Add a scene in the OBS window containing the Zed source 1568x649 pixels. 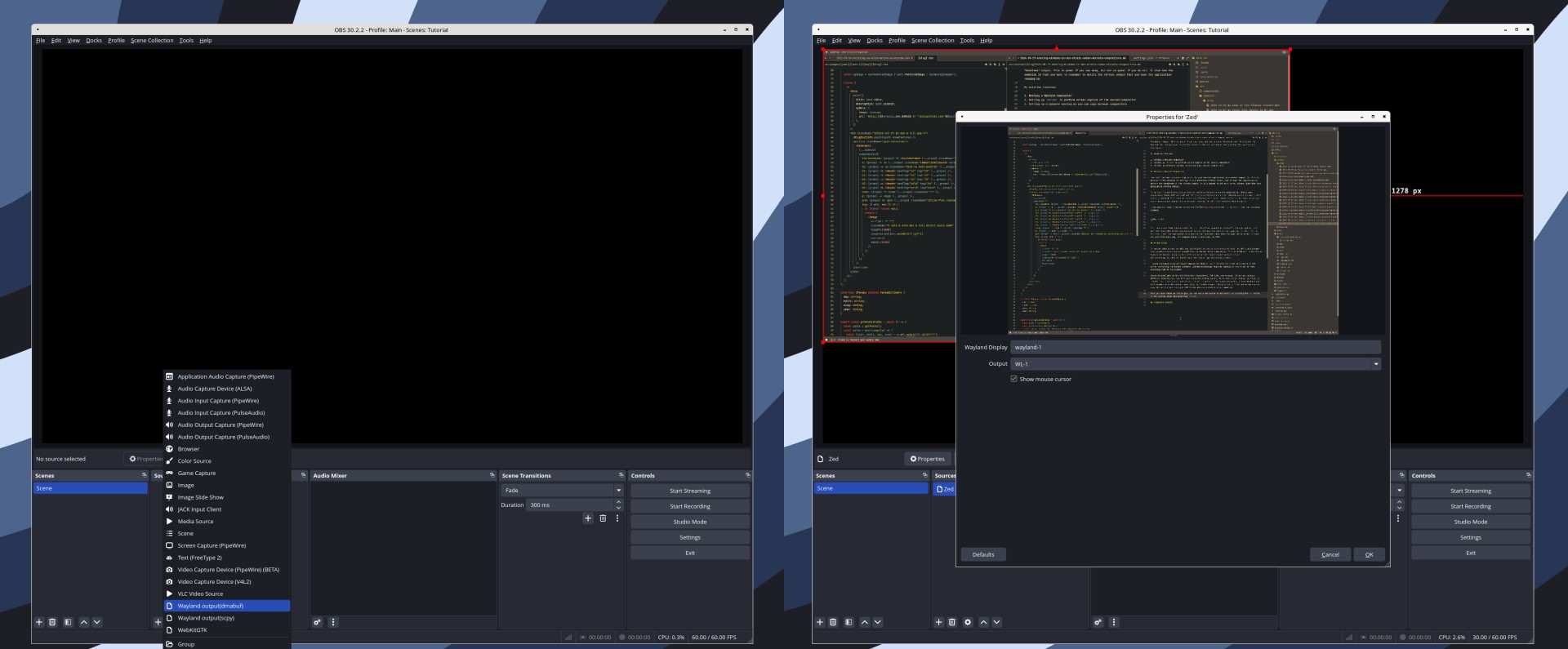pyautogui.click(x=819, y=622)
